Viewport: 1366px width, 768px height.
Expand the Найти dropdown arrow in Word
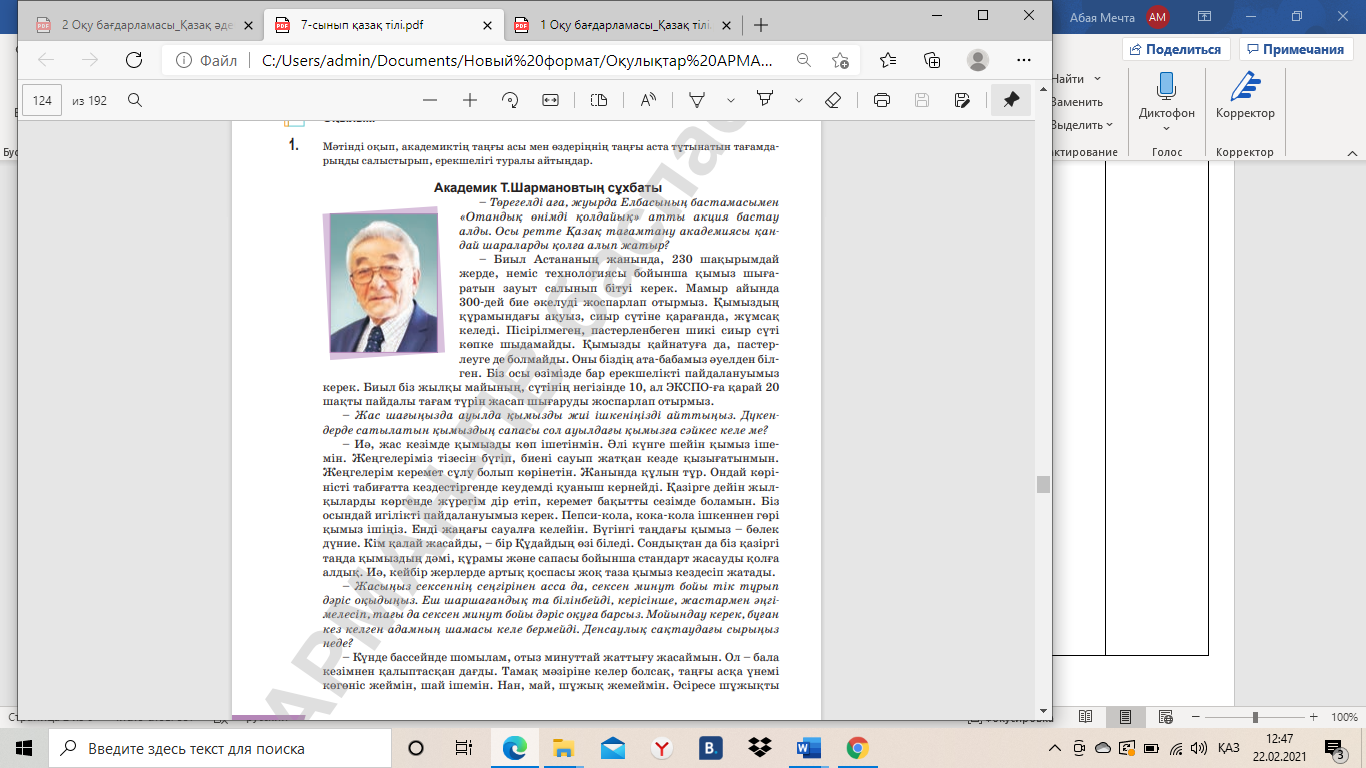point(1098,79)
